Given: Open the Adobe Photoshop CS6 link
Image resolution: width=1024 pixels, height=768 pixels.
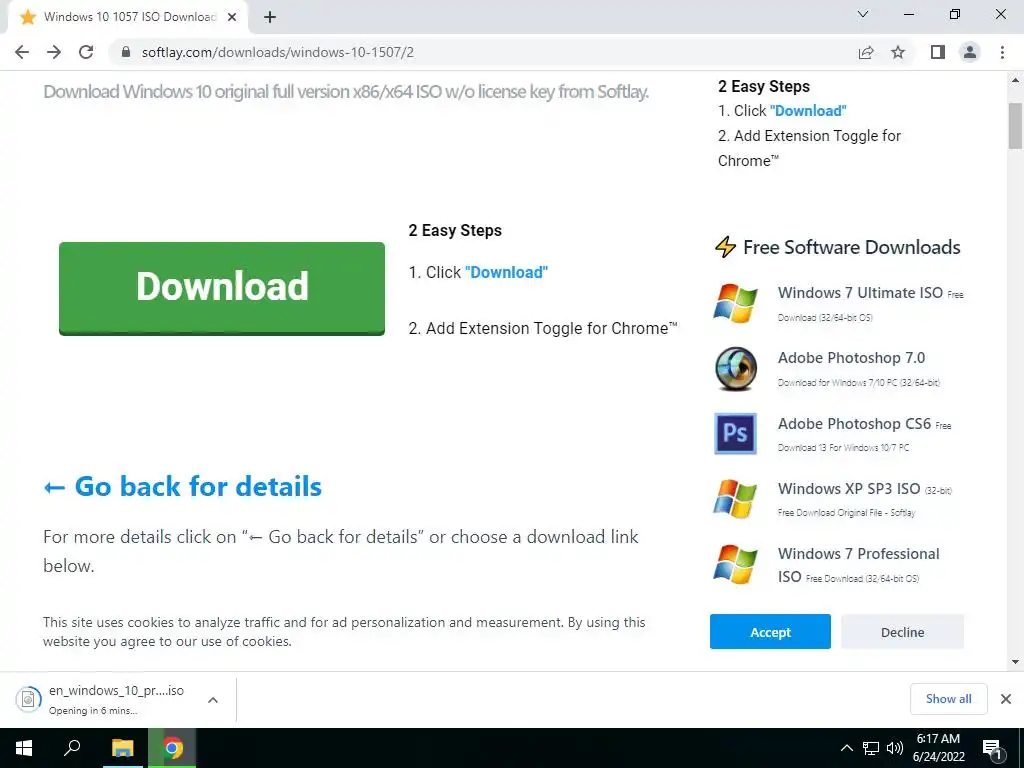Looking at the screenshot, I should tap(854, 424).
